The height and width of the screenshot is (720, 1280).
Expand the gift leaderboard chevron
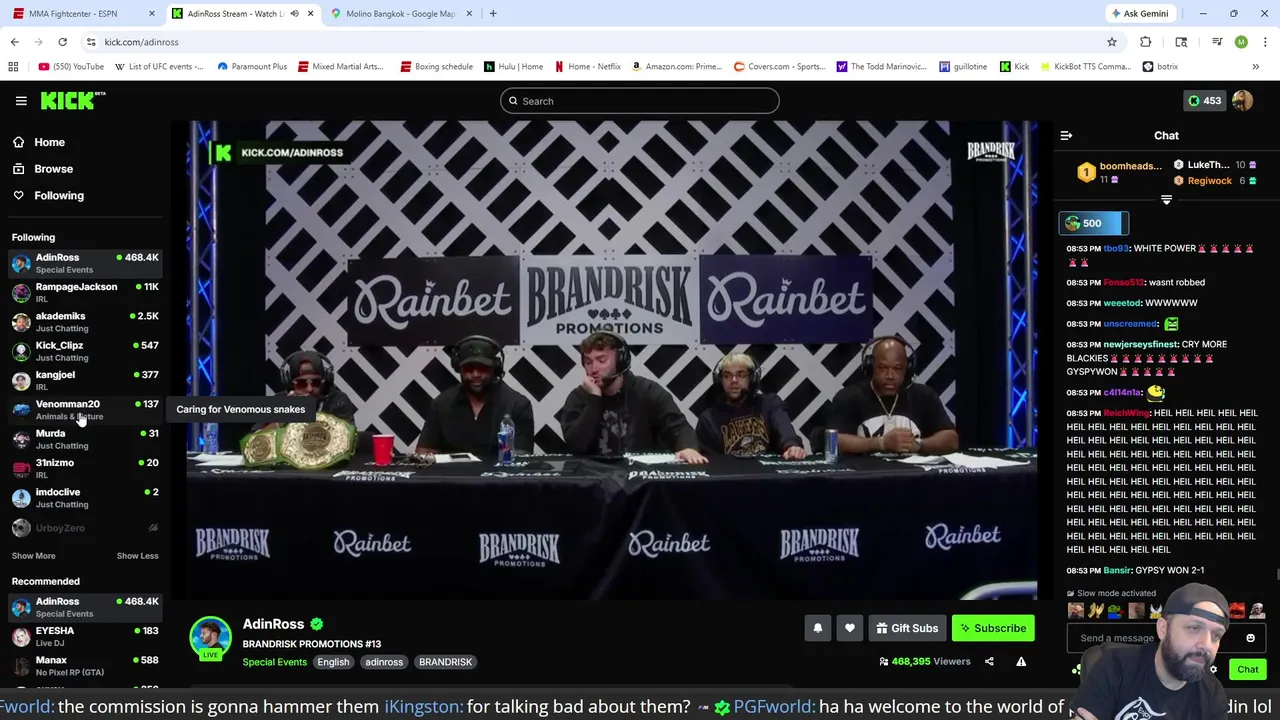pyautogui.click(x=1166, y=200)
